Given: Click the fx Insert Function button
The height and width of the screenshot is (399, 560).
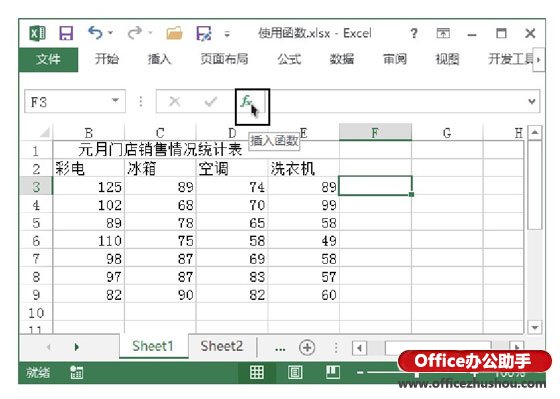Looking at the screenshot, I should point(247,102).
